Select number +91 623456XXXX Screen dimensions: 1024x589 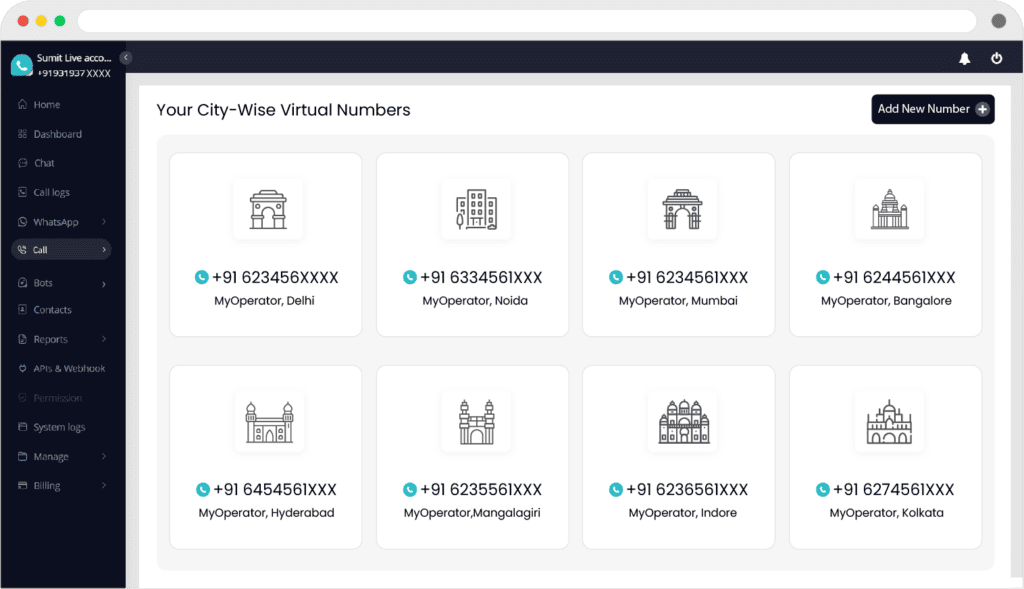point(275,278)
